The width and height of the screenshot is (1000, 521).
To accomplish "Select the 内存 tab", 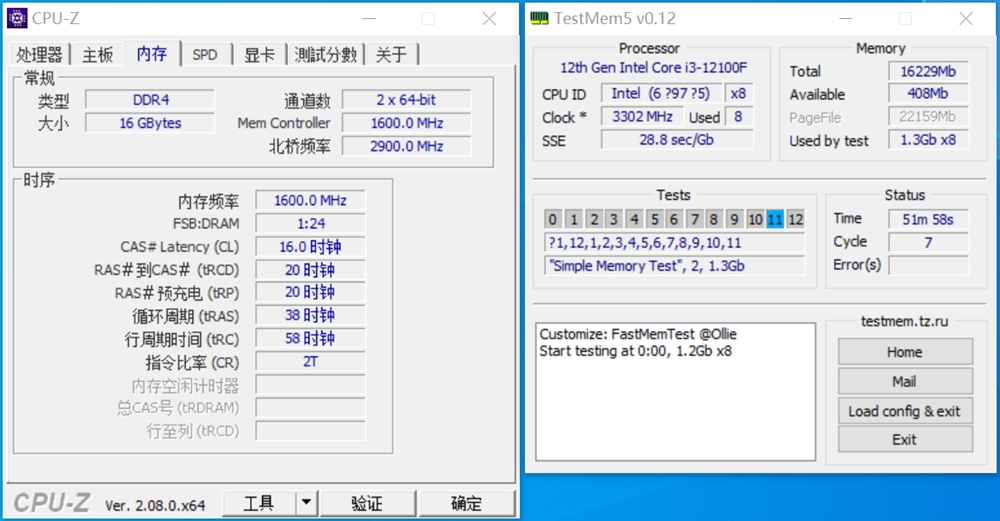I will (152, 54).
